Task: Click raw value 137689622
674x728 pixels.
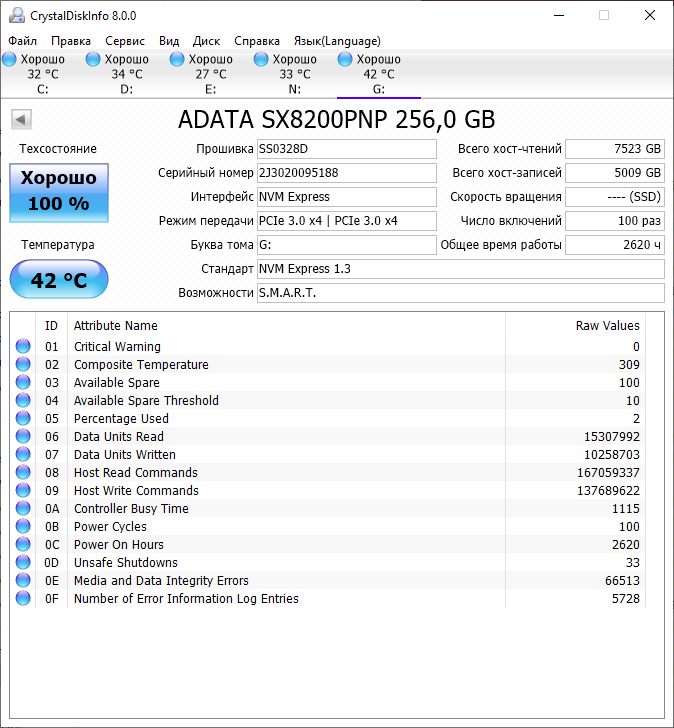Action: (x=608, y=490)
